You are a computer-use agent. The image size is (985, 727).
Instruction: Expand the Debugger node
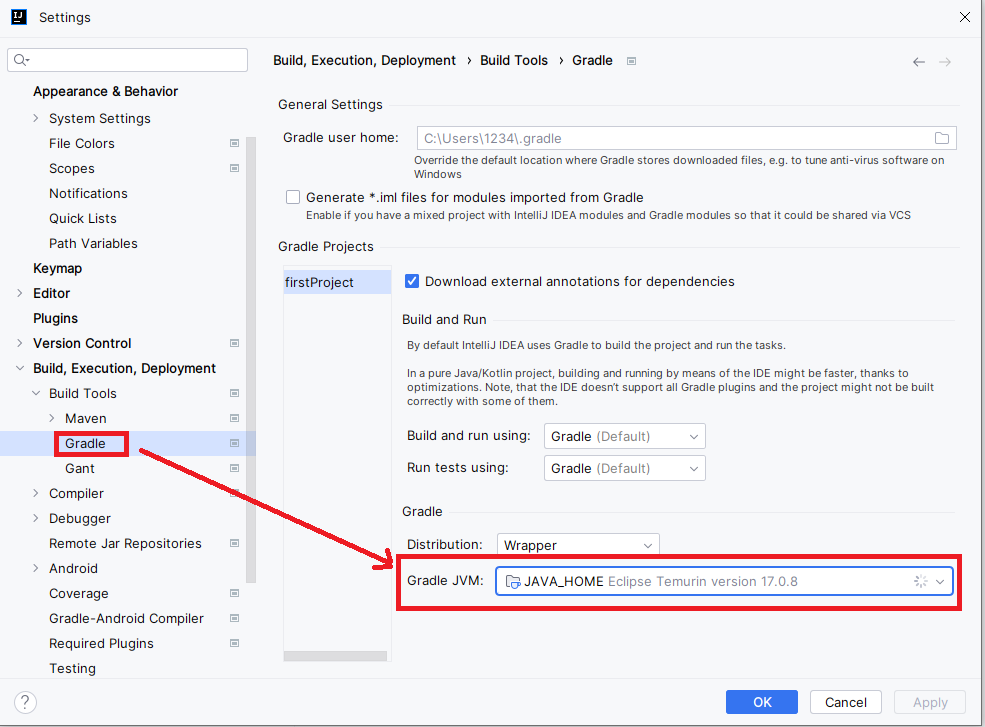[x=36, y=518]
